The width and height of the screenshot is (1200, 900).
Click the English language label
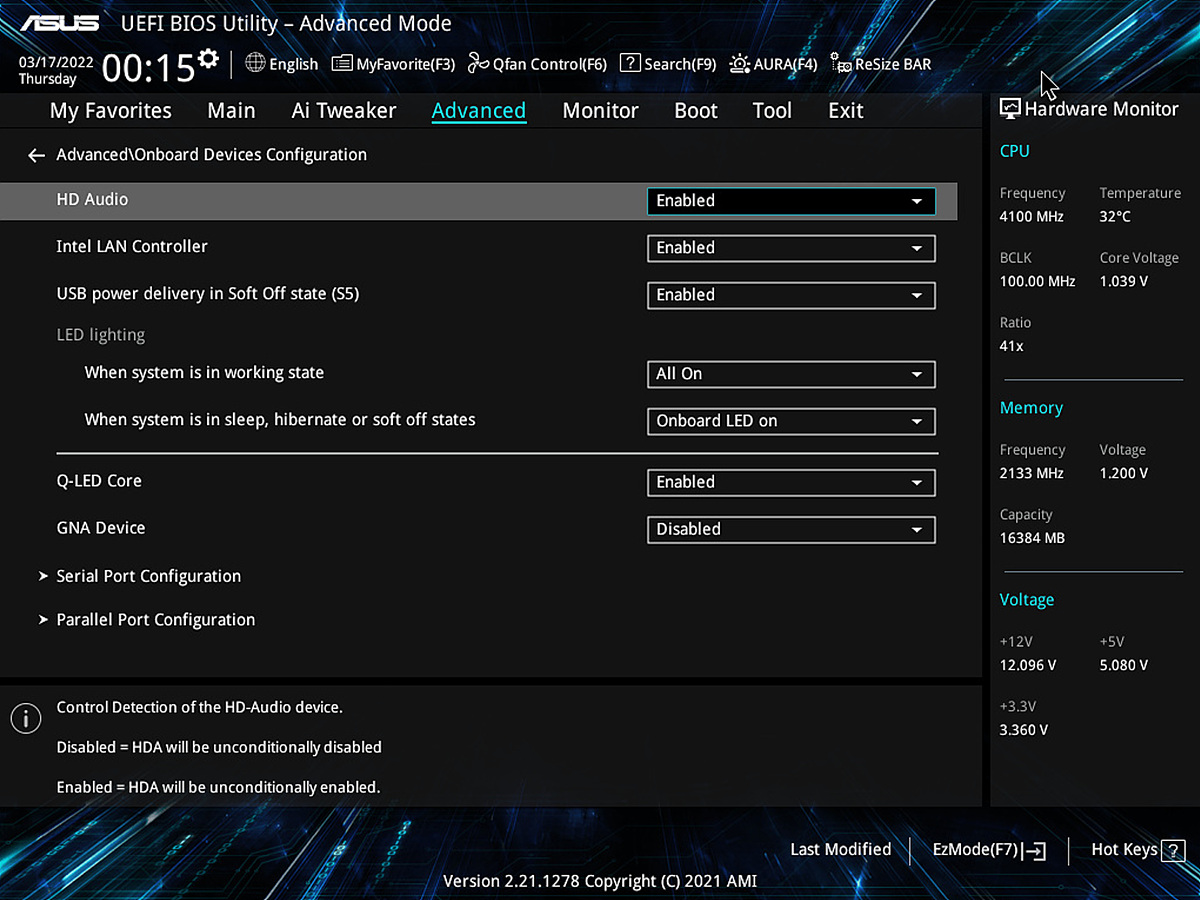coord(294,64)
